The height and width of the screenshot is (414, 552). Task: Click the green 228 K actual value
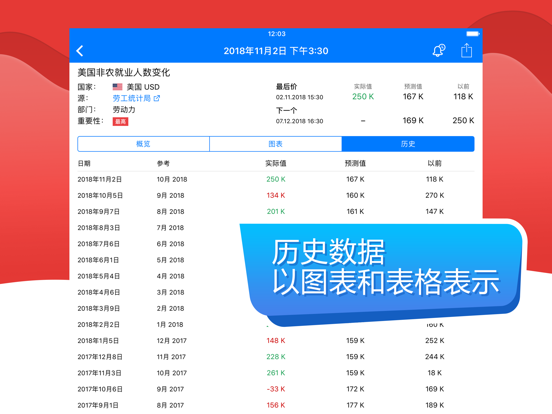tap(276, 357)
